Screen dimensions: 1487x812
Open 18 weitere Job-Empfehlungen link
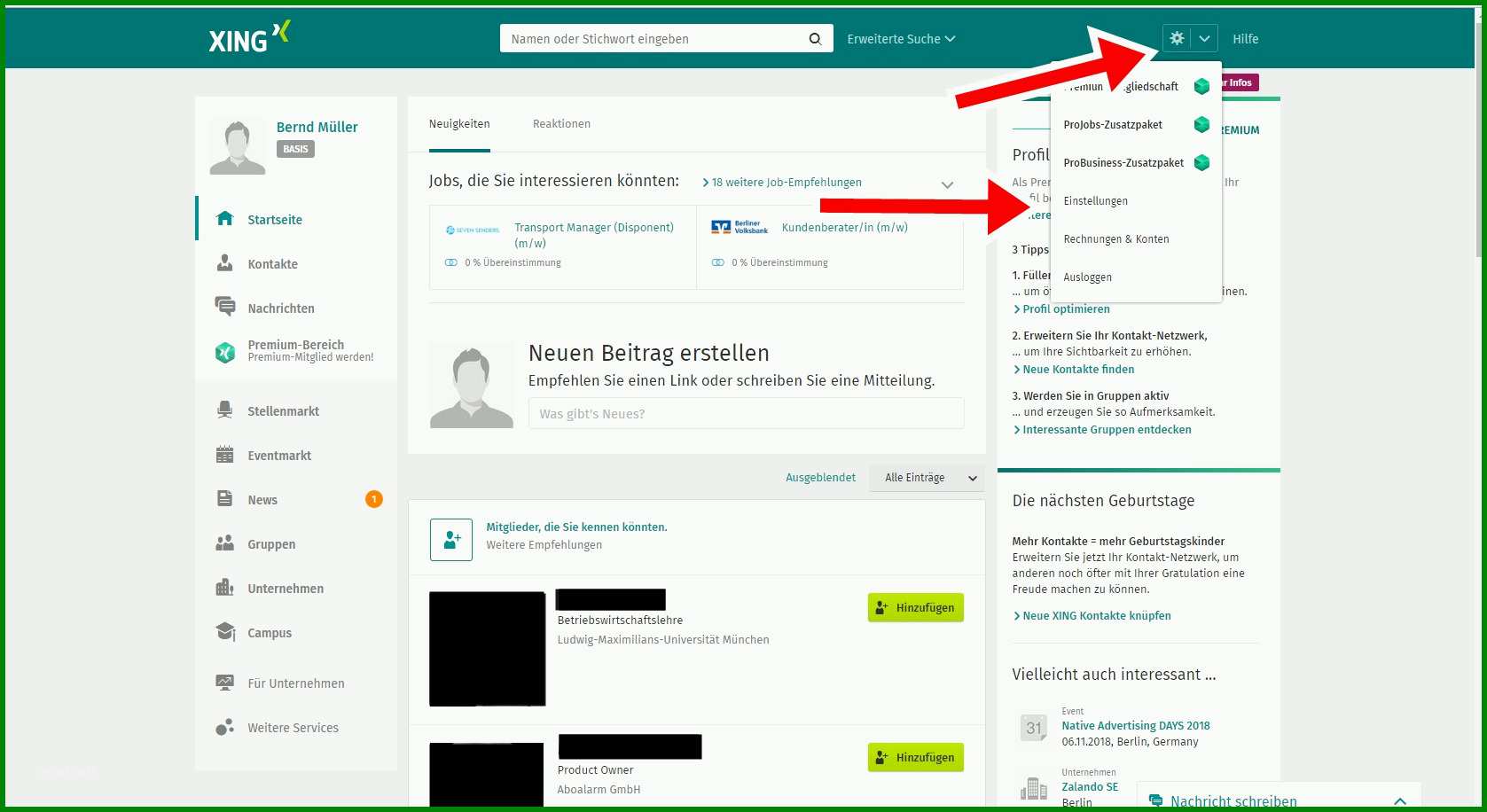(782, 183)
